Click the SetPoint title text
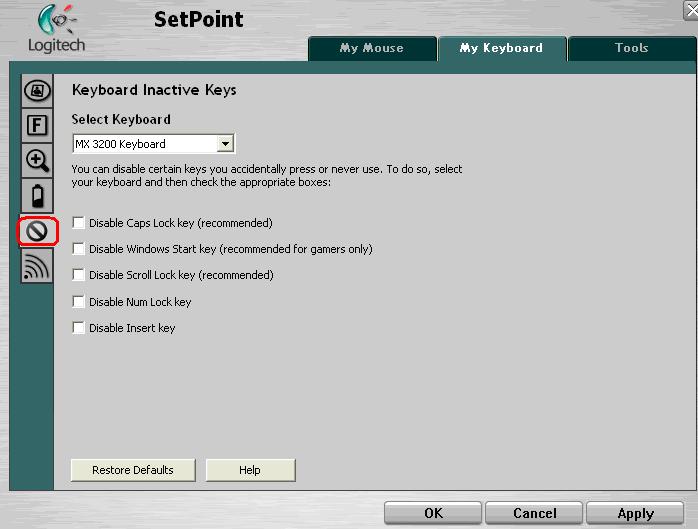698x529 pixels. tap(199, 20)
